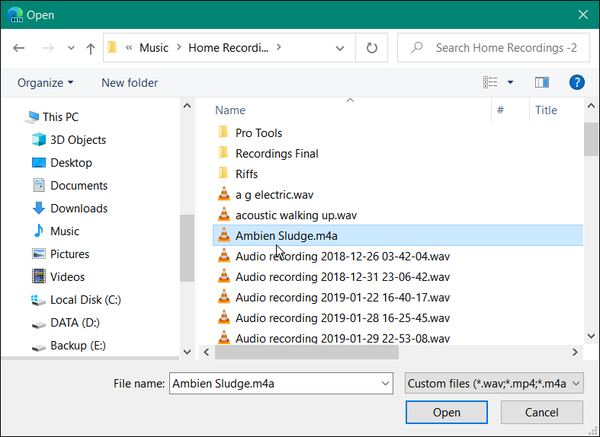The height and width of the screenshot is (437, 600).
Task: Click VLC cone icon of a g electric.wav
Action: [x=224, y=194]
